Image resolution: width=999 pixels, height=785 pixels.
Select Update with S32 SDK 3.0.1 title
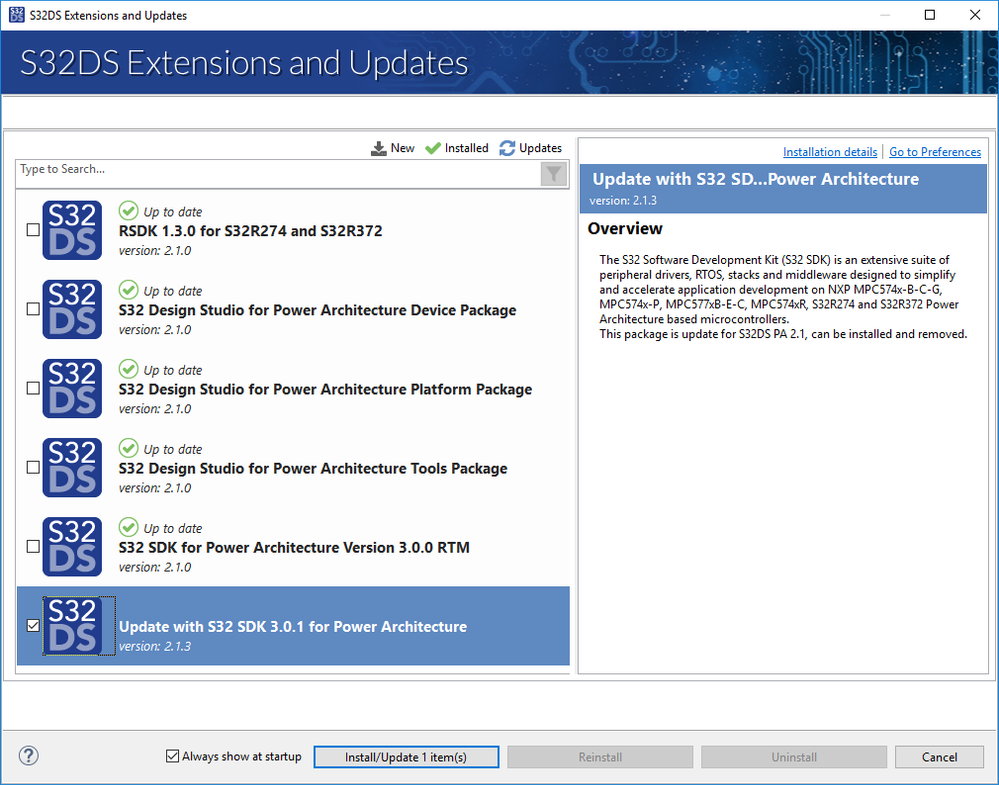pos(292,626)
